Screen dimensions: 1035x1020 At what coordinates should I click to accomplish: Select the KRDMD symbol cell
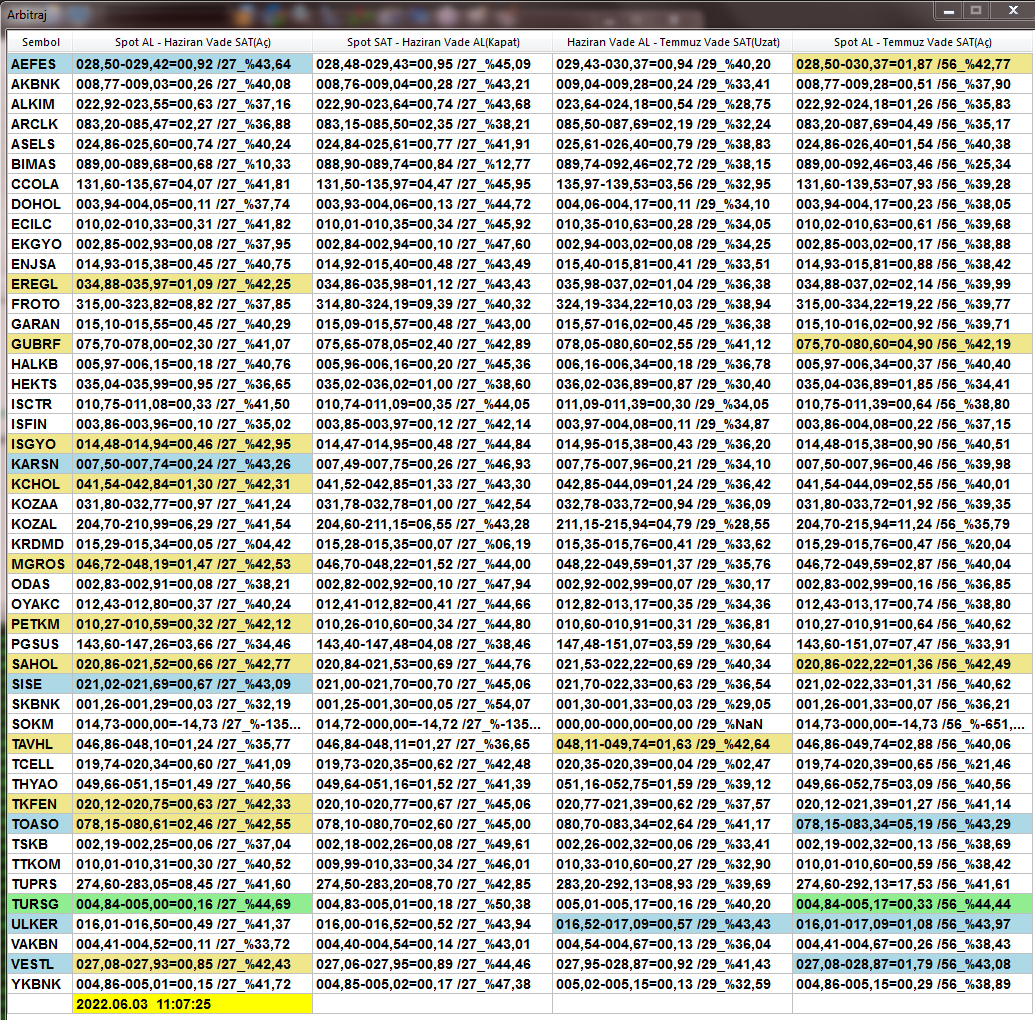(40, 544)
